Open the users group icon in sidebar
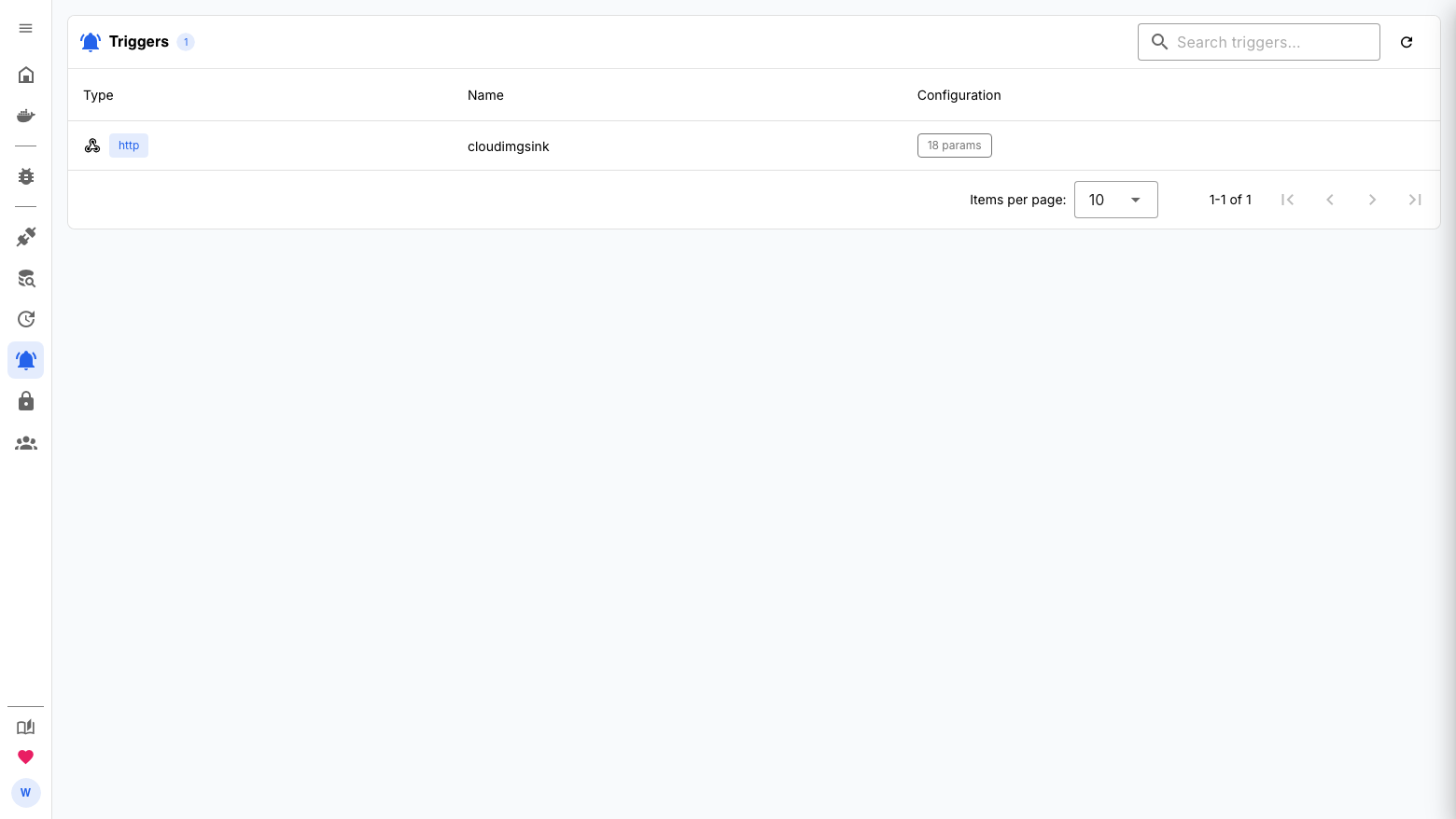Viewport: 1456px width, 819px height. (x=26, y=443)
